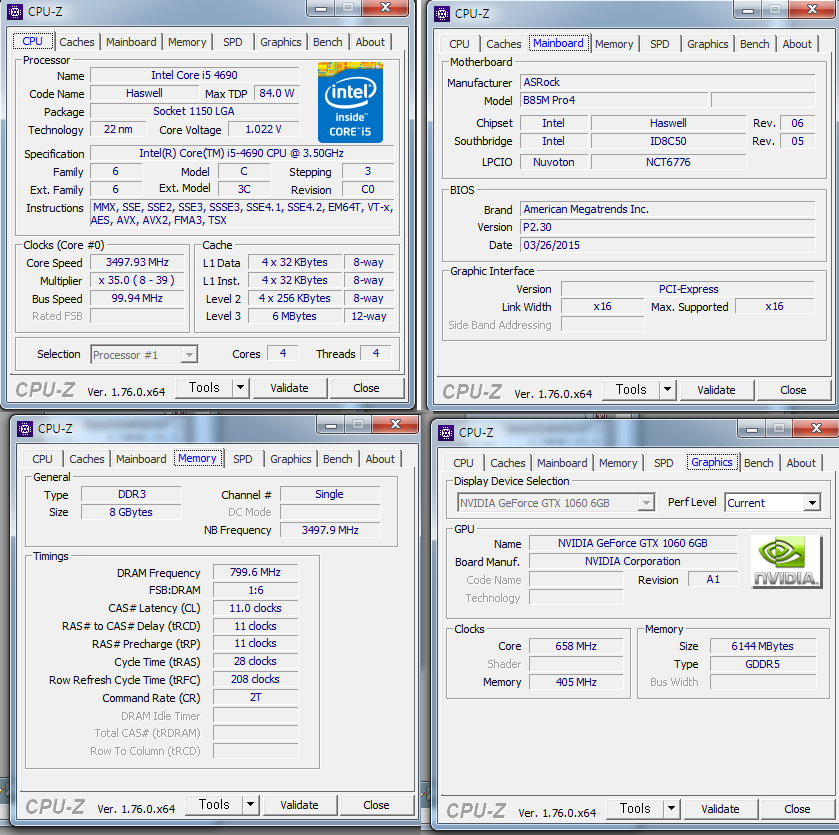Image resolution: width=839 pixels, height=835 pixels.
Task: Switch to the Bench tab in the CPU window
Action: (x=327, y=42)
